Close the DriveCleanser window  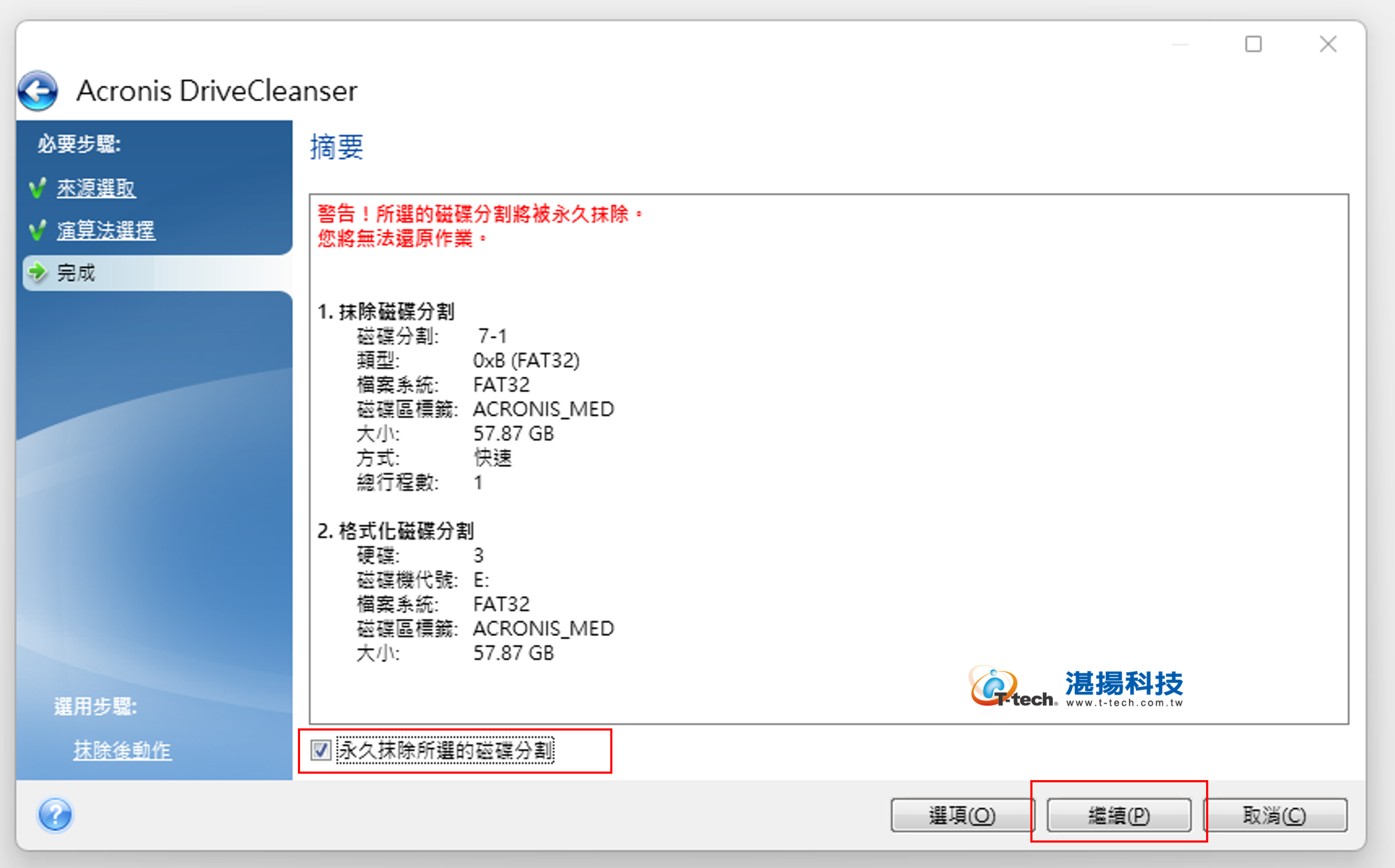point(1328,44)
